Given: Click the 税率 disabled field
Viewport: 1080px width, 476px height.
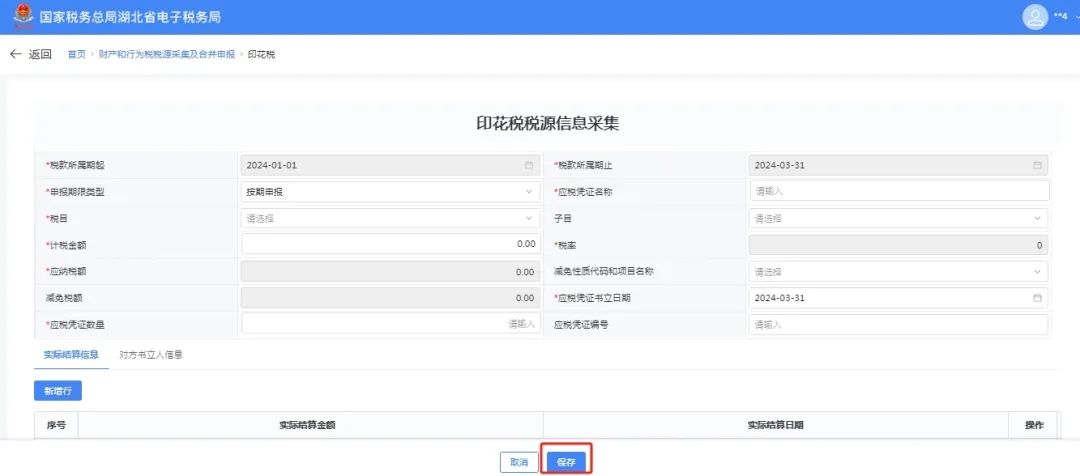Looking at the screenshot, I should tap(898, 245).
